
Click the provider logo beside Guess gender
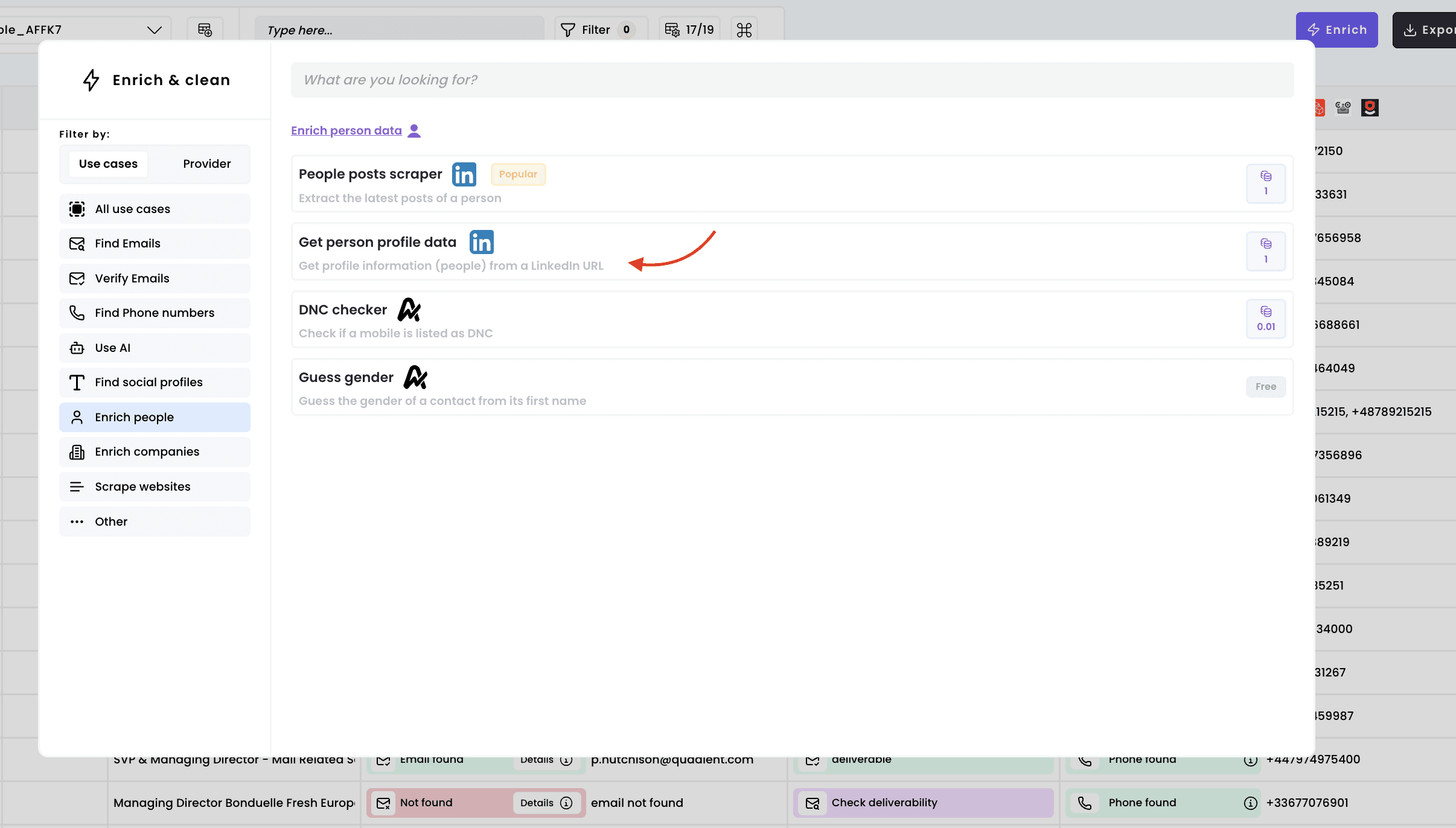click(x=415, y=377)
